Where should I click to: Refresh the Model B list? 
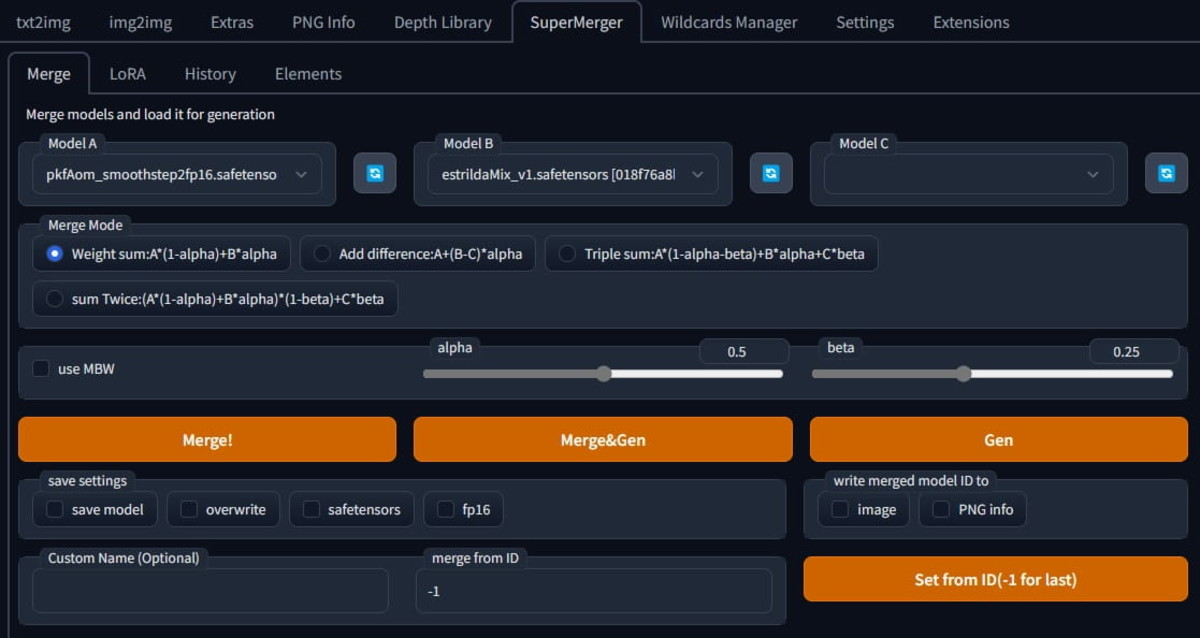(771, 174)
